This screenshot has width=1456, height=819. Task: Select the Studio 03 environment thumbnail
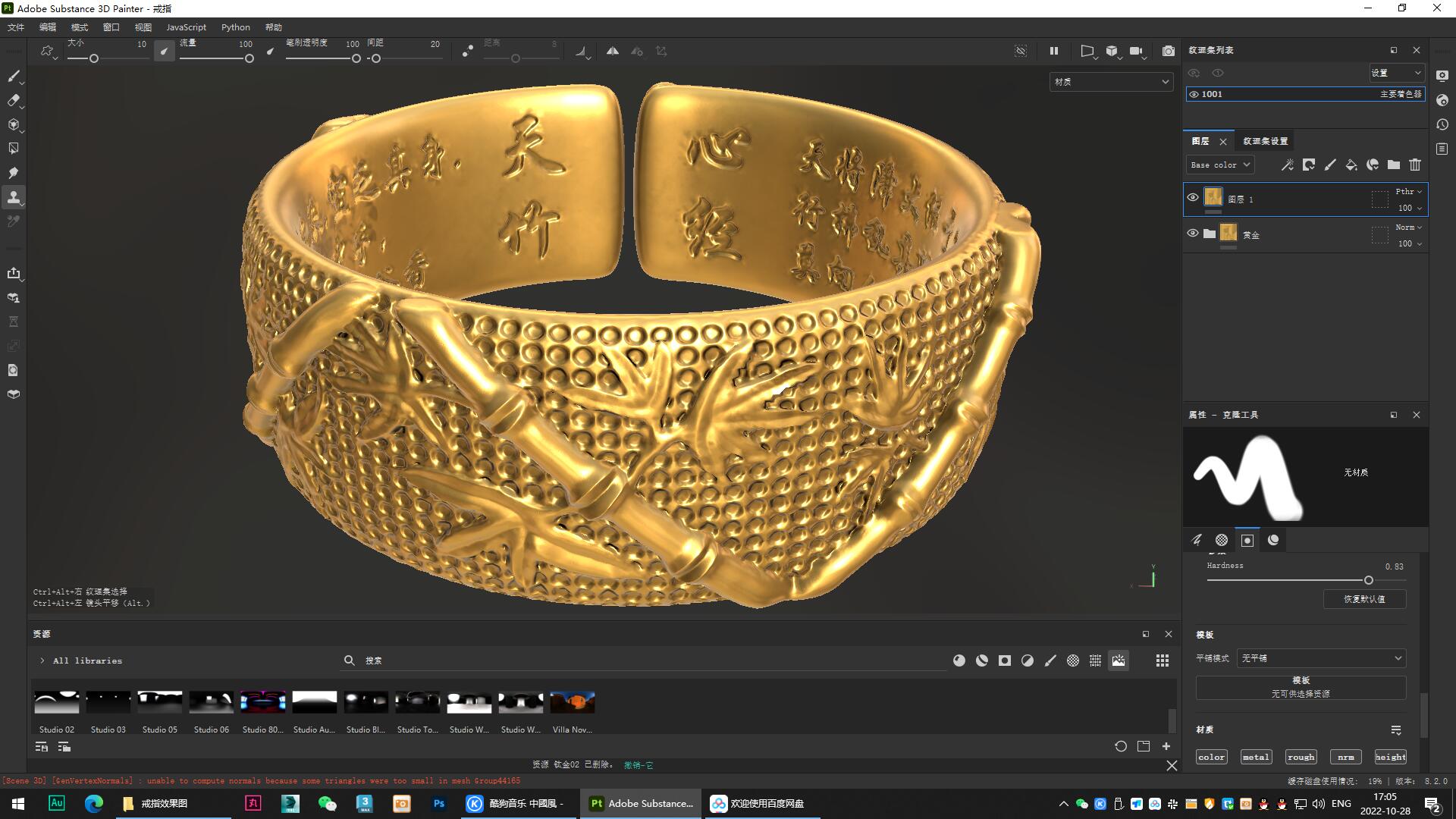108,701
